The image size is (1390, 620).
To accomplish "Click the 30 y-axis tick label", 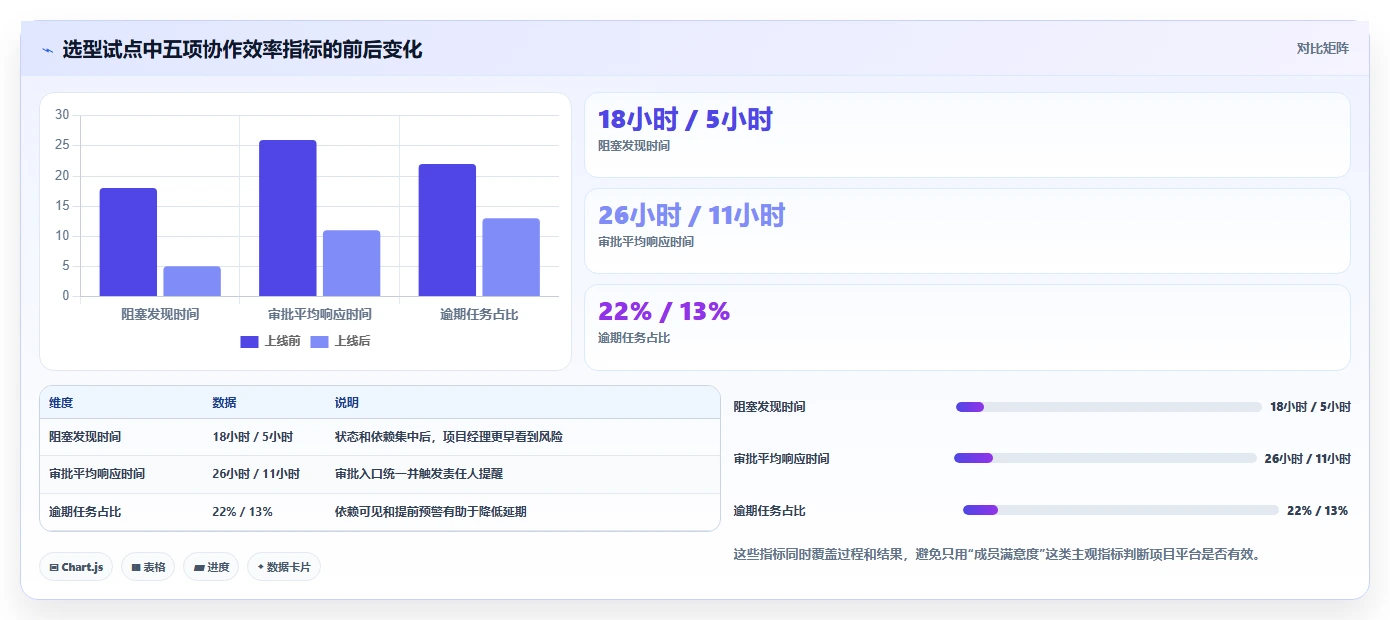I will 62,115.
